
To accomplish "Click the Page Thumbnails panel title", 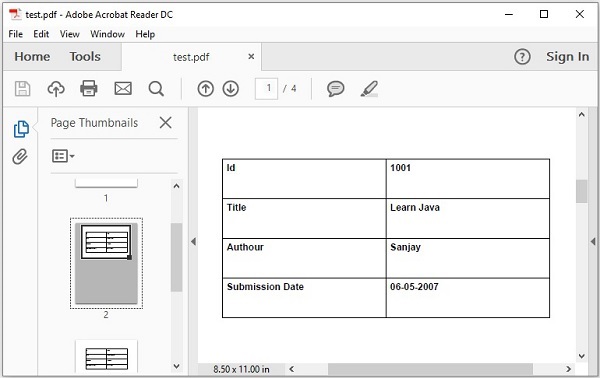I will tap(94, 123).
